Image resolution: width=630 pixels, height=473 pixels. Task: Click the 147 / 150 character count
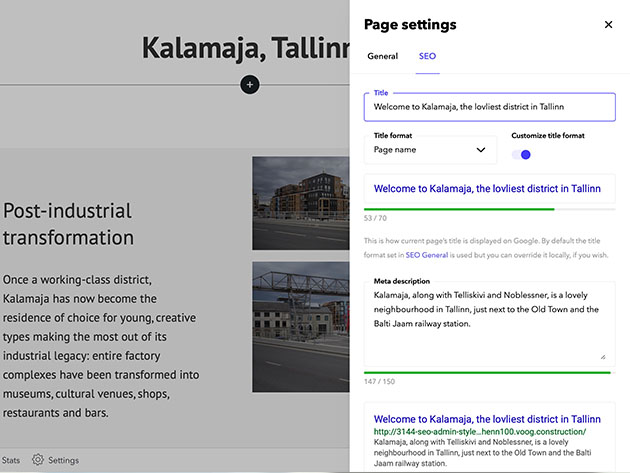click(379, 381)
